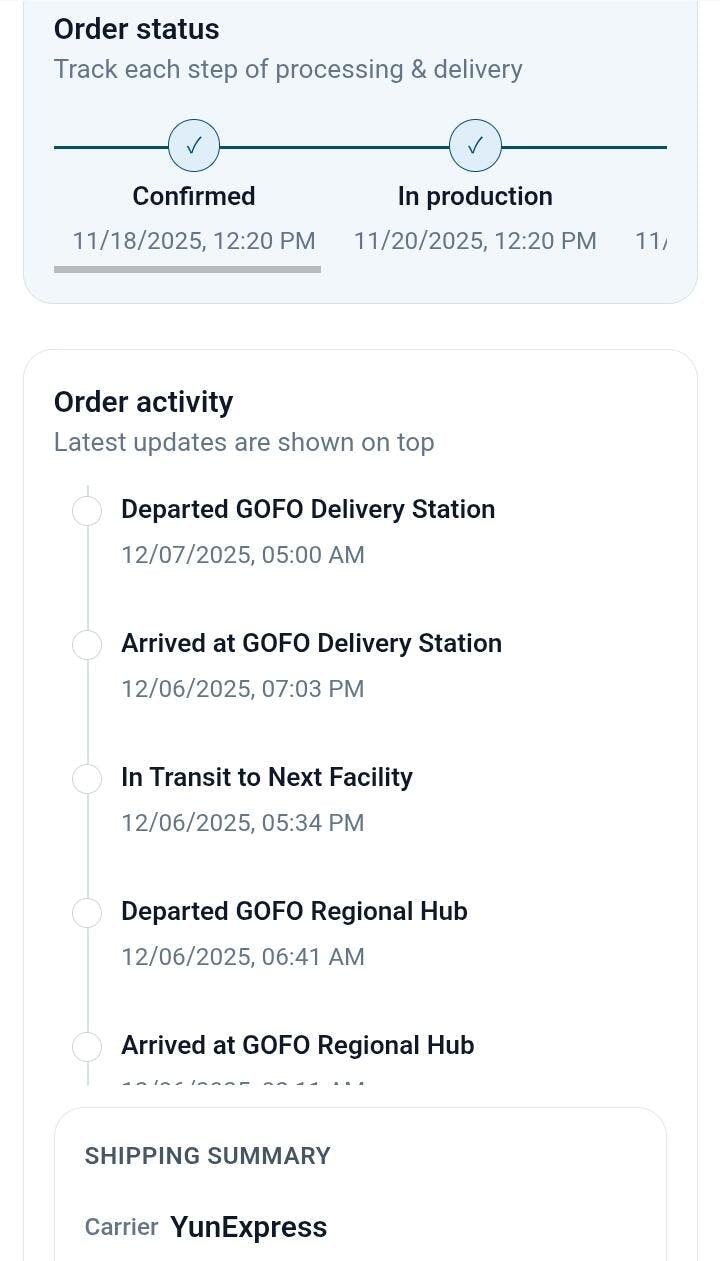Click the In Transit to Next Facility marker
The width and height of the screenshot is (720, 1261).
[x=88, y=779]
